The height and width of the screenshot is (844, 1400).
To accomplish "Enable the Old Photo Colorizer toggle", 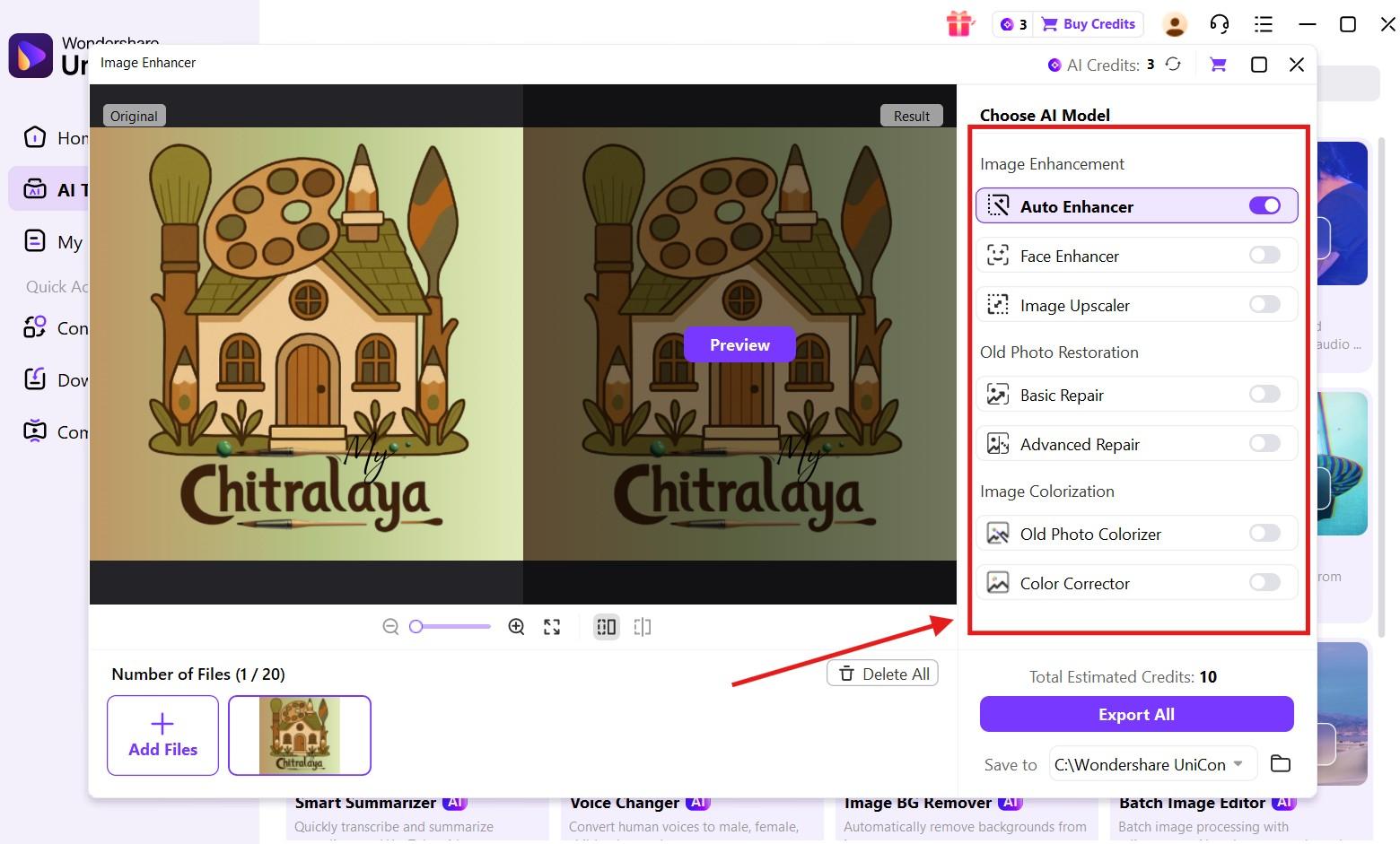I will click(x=1264, y=534).
